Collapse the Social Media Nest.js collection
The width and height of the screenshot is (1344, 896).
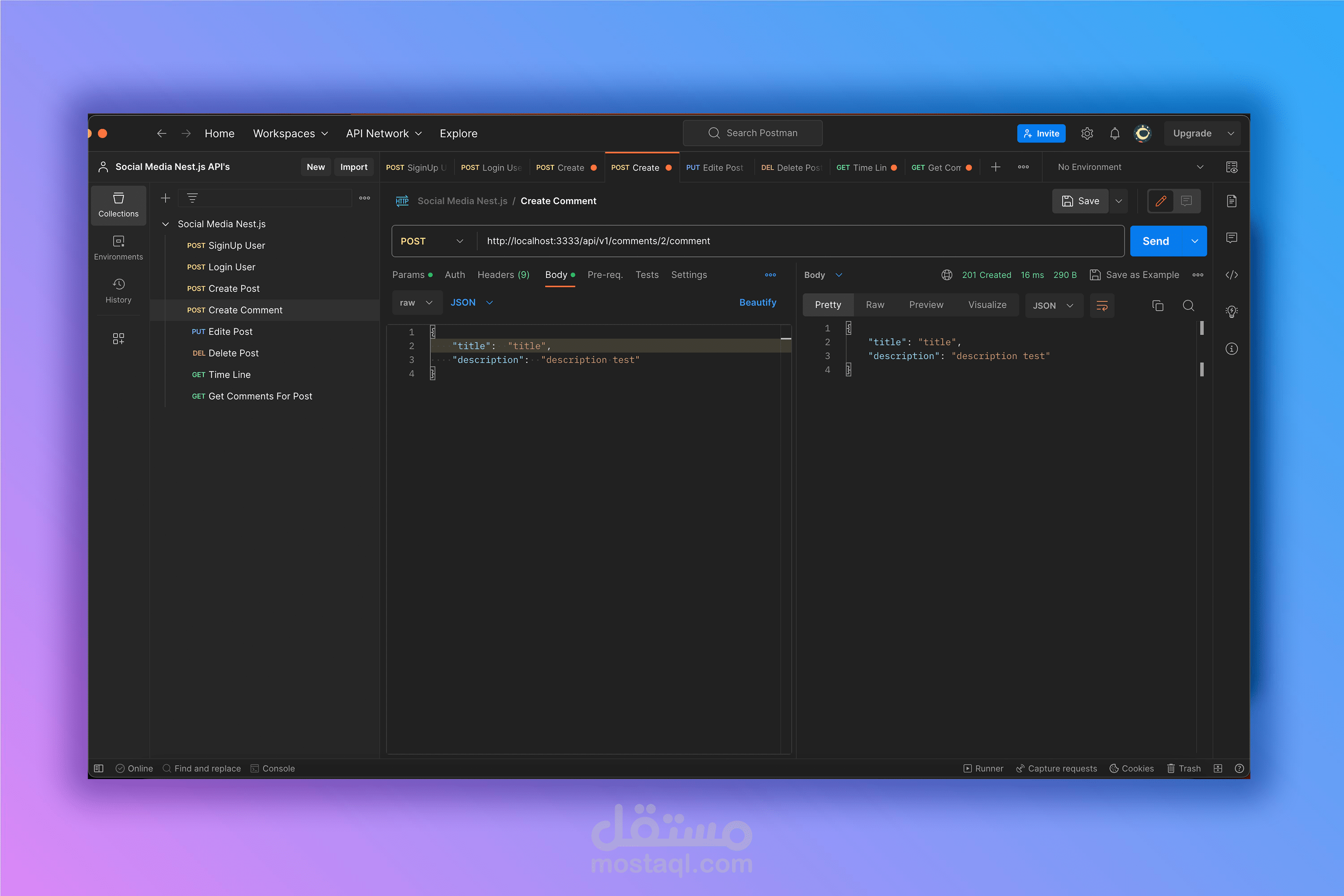tap(166, 224)
